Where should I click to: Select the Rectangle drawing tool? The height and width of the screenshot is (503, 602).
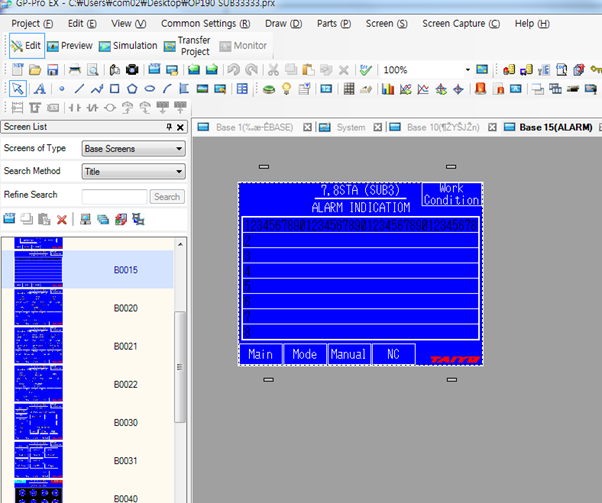114,89
